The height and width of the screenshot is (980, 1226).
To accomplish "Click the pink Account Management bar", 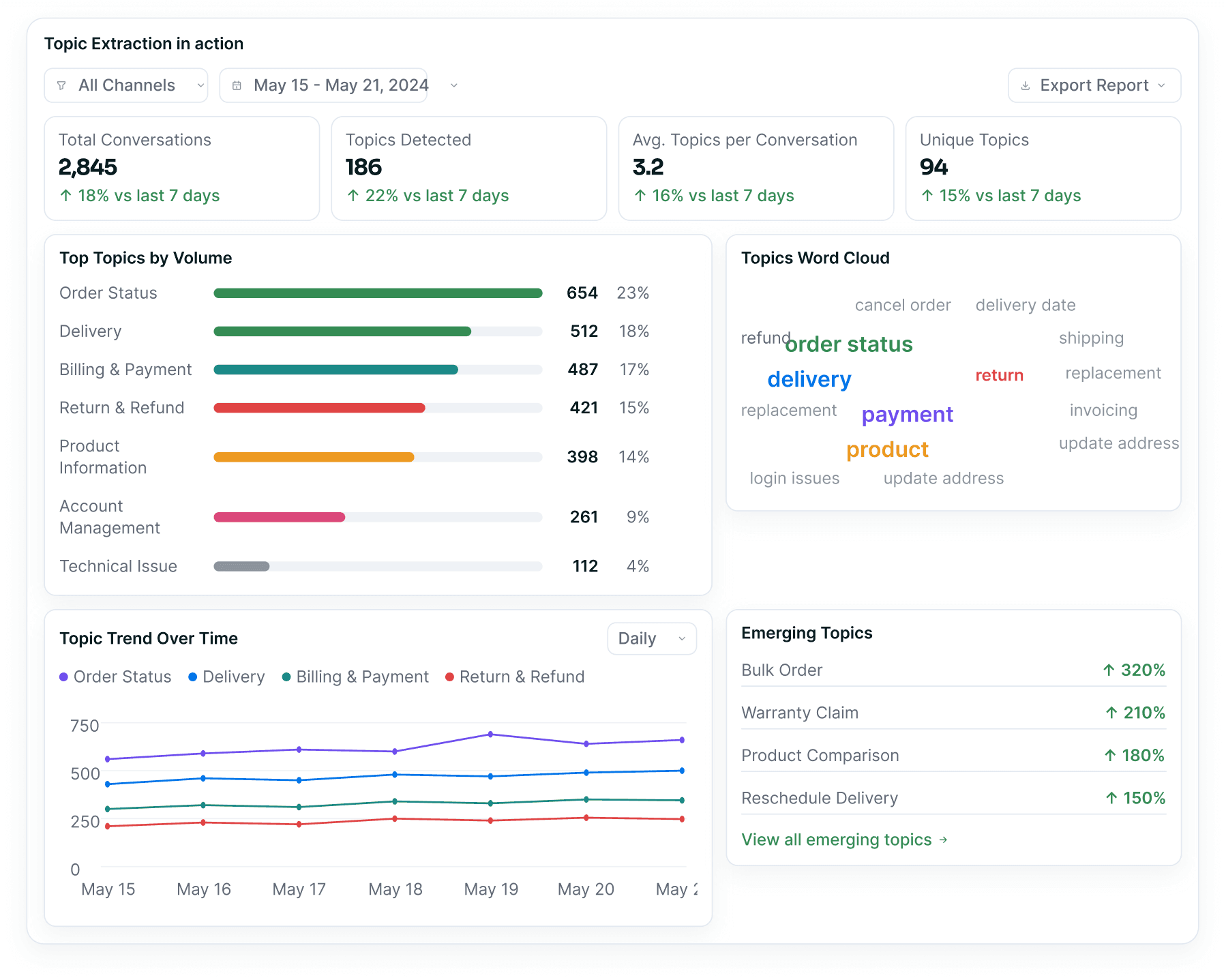I will point(280,517).
